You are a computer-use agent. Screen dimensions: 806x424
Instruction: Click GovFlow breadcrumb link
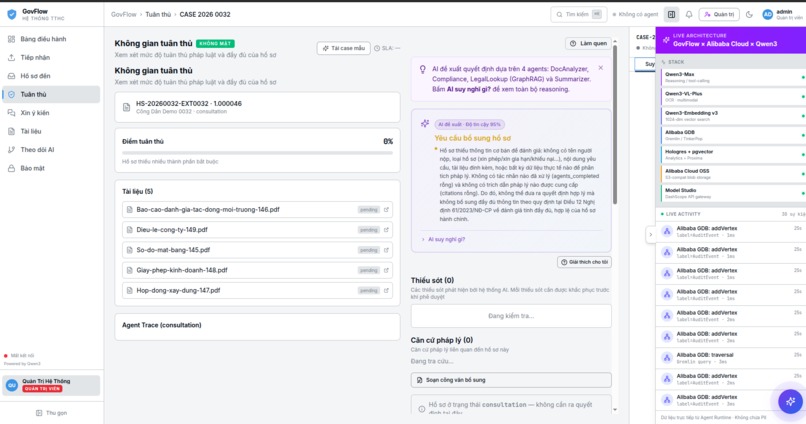point(124,14)
